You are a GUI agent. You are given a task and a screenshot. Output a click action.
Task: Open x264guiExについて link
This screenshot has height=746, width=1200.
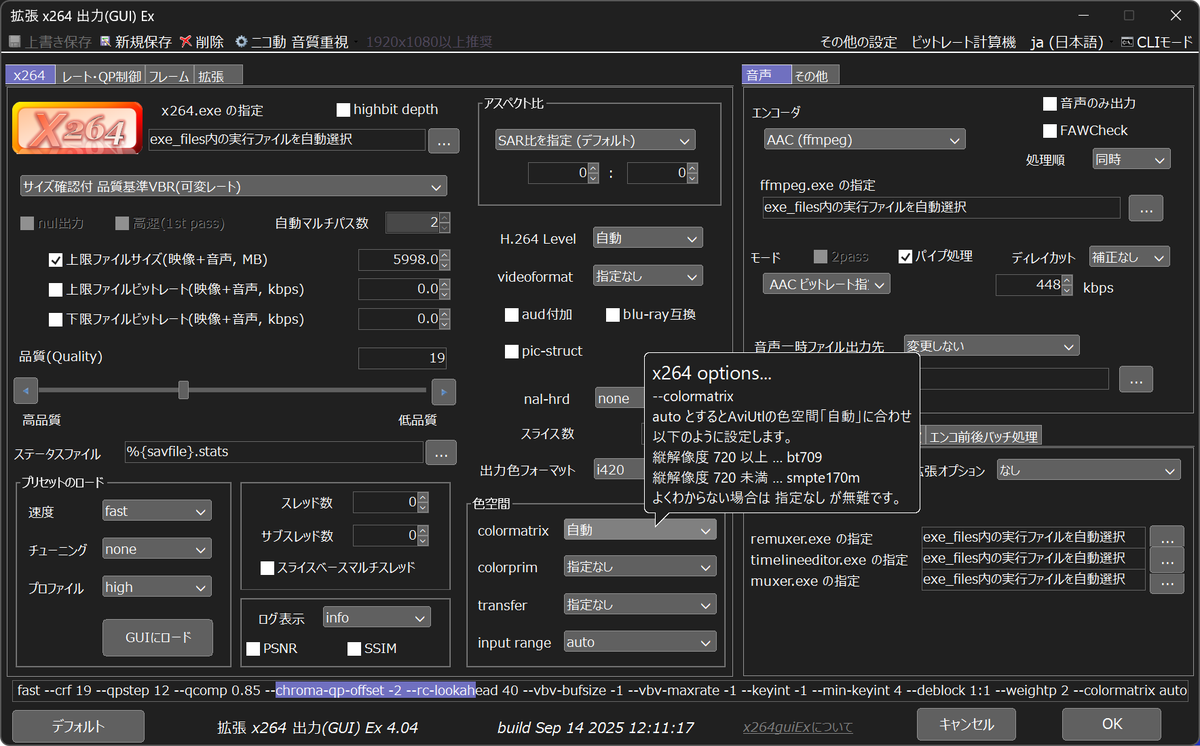[x=797, y=727]
